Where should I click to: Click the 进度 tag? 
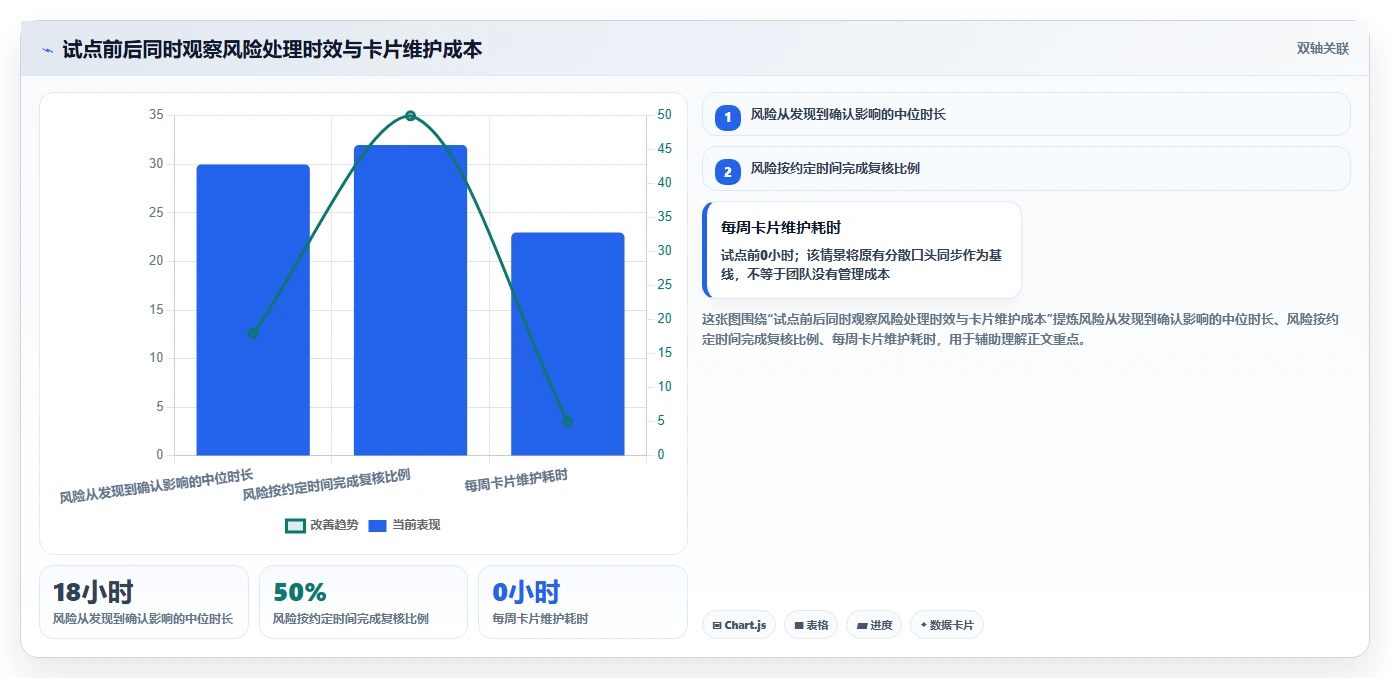[x=874, y=625]
